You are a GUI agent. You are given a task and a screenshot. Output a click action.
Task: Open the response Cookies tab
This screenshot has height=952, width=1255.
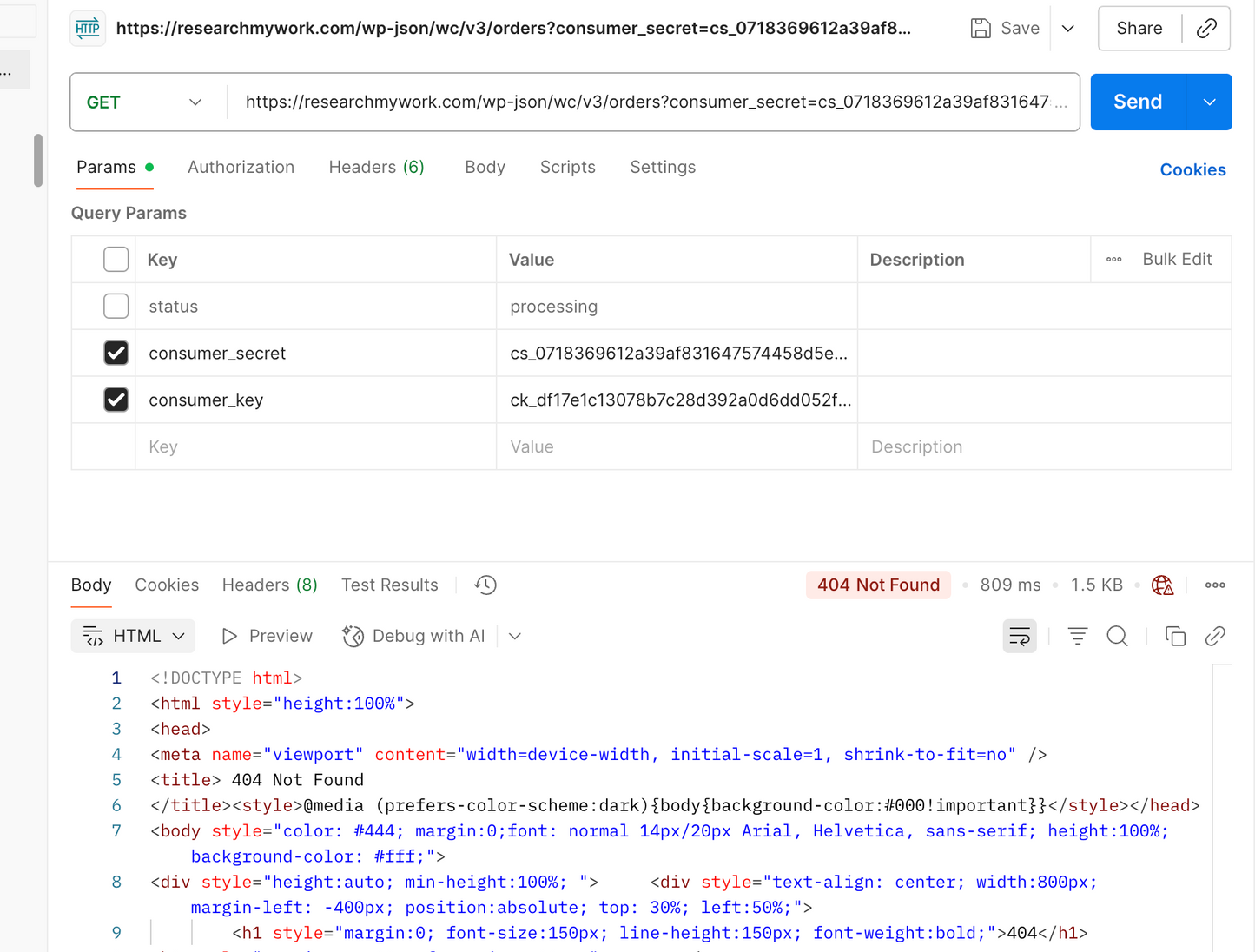pyautogui.click(x=167, y=585)
